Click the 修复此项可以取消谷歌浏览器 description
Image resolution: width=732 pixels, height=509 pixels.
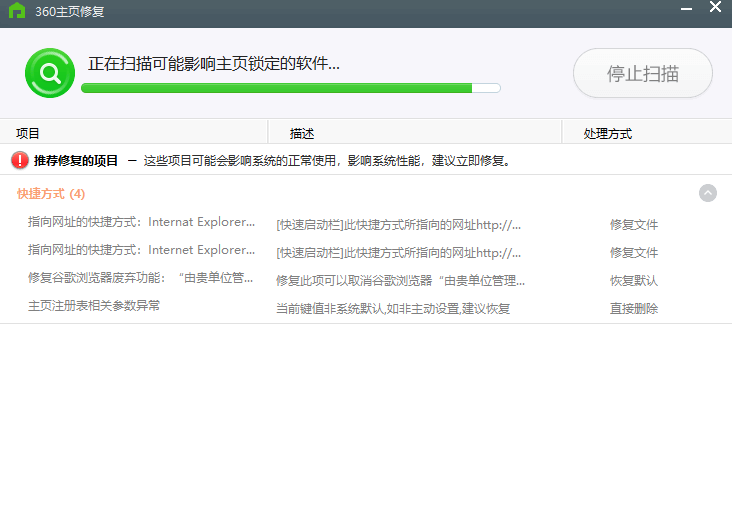coord(401,281)
